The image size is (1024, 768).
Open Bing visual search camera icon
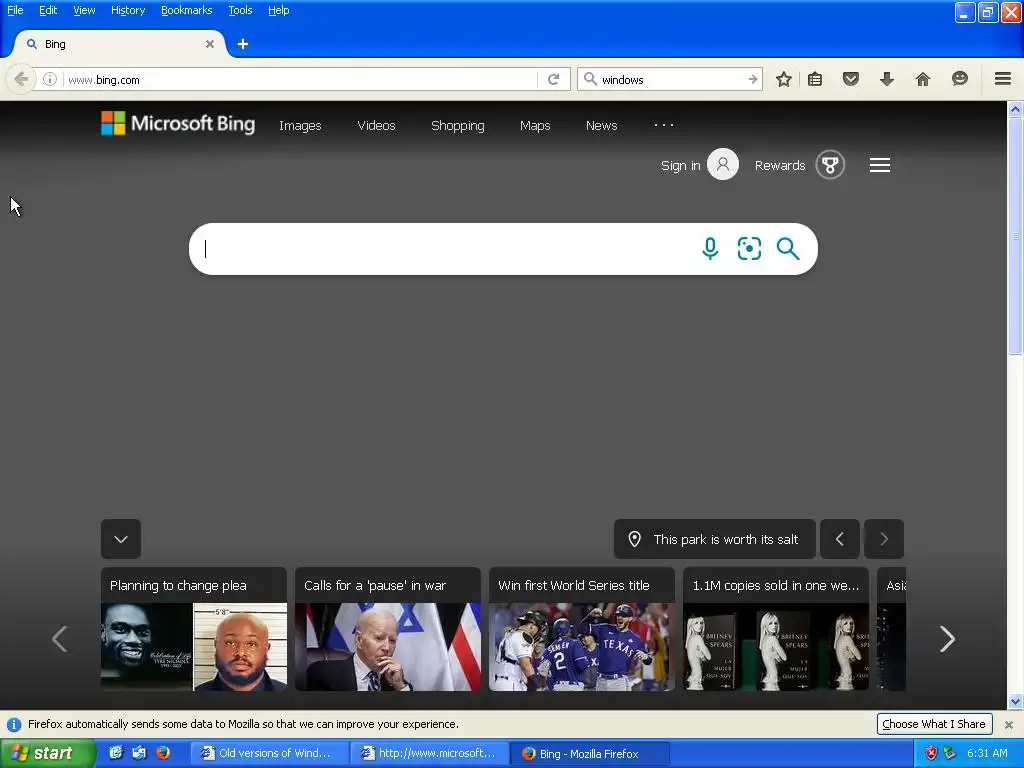(x=749, y=249)
